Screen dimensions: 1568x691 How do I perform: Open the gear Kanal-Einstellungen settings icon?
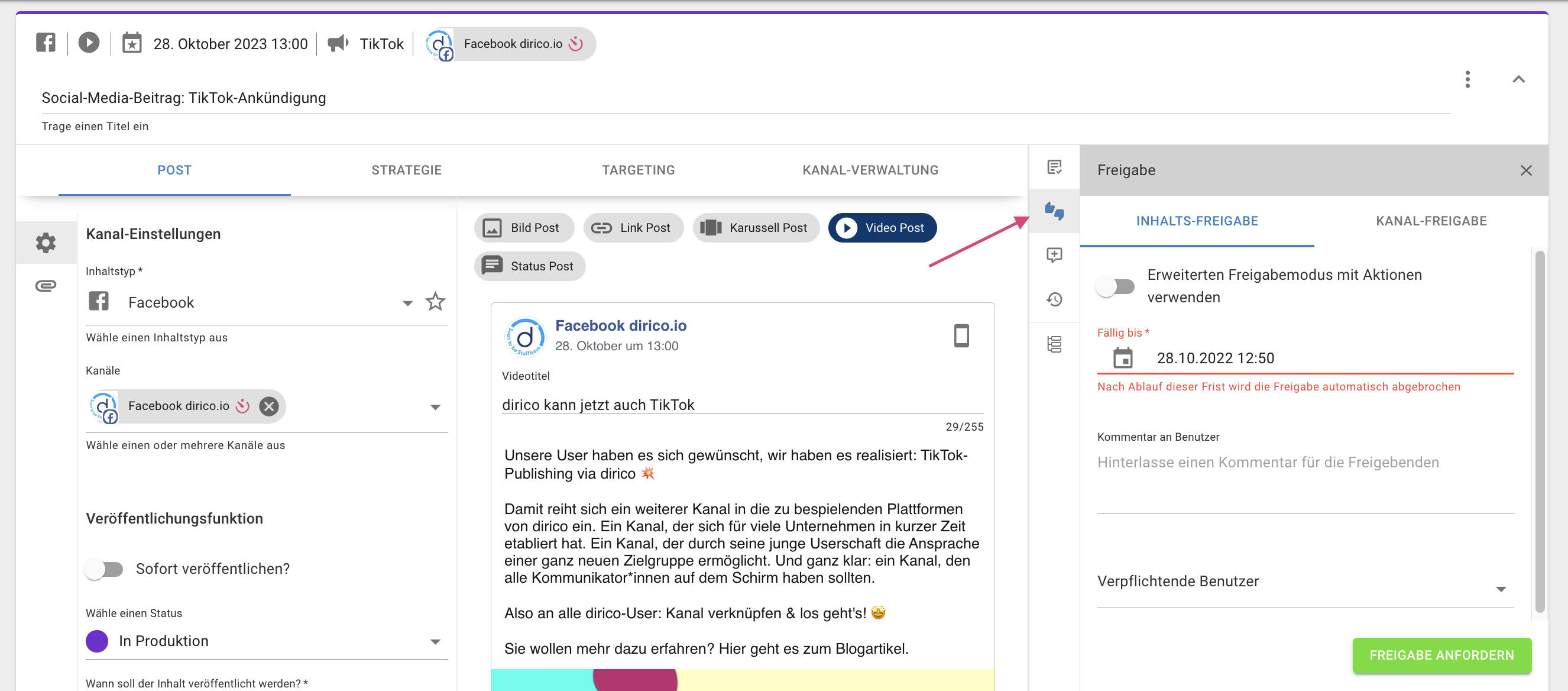point(46,243)
